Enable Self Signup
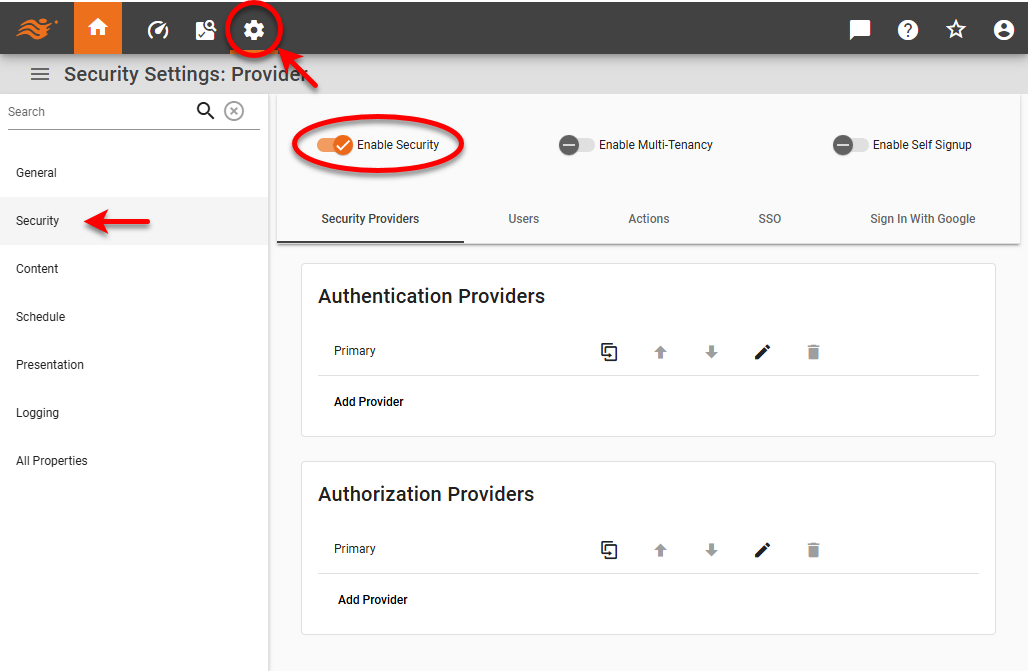Screen dimensions: 1028x671 (849, 145)
